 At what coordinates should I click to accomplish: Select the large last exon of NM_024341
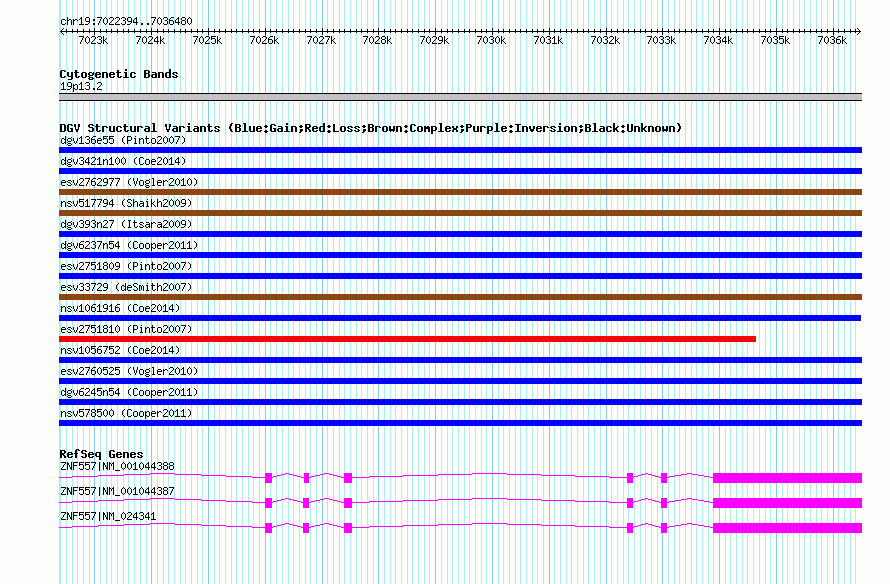pos(787,528)
